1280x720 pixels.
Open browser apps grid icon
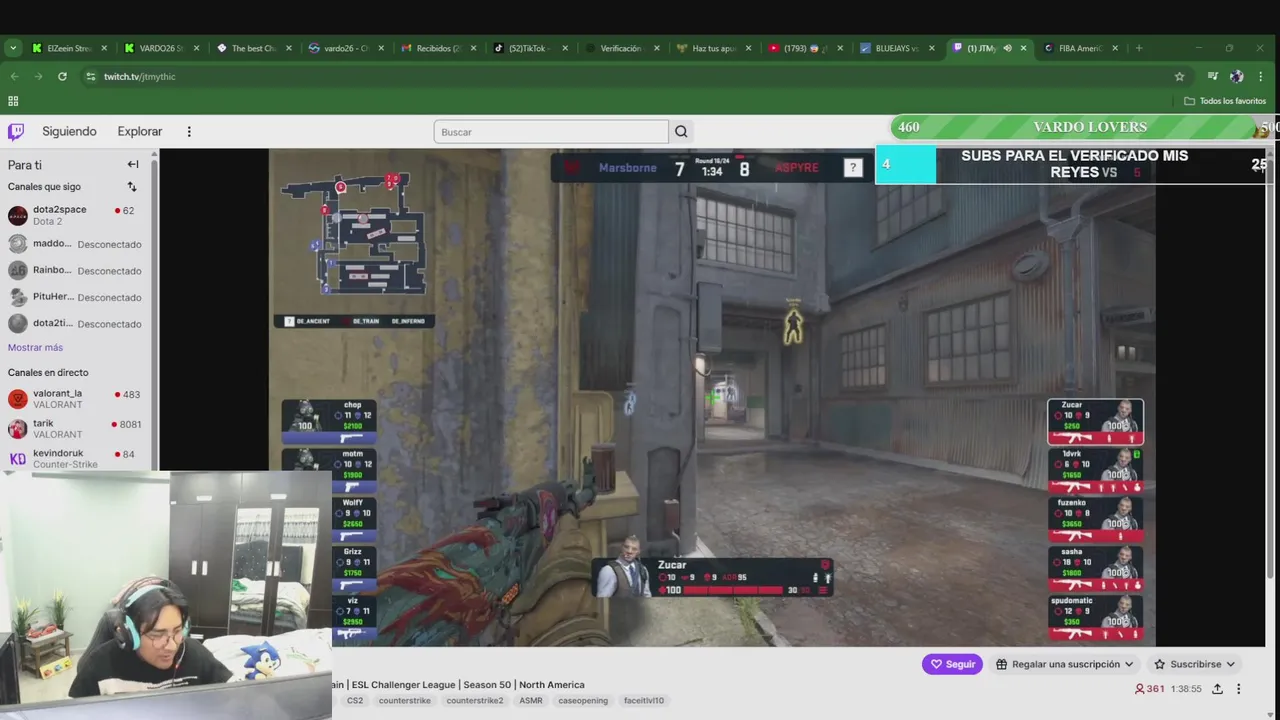click(x=13, y=101)
